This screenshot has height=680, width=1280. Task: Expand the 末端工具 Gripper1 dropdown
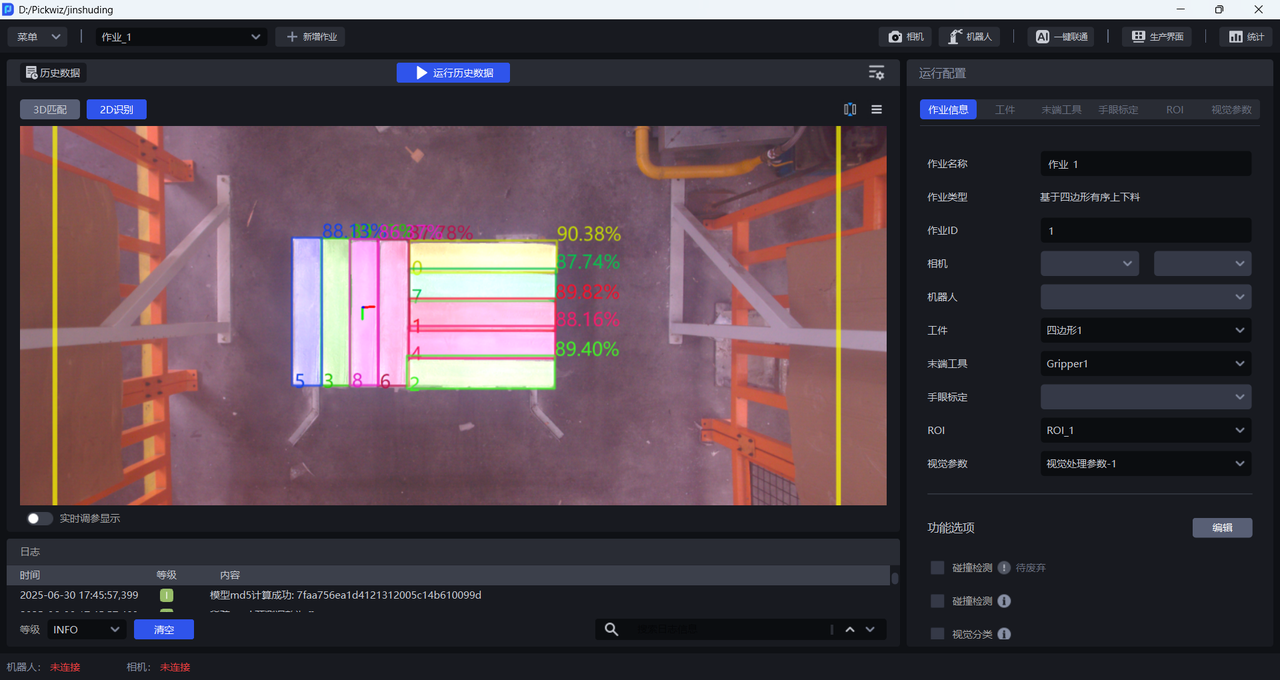tap(1145, 364)
